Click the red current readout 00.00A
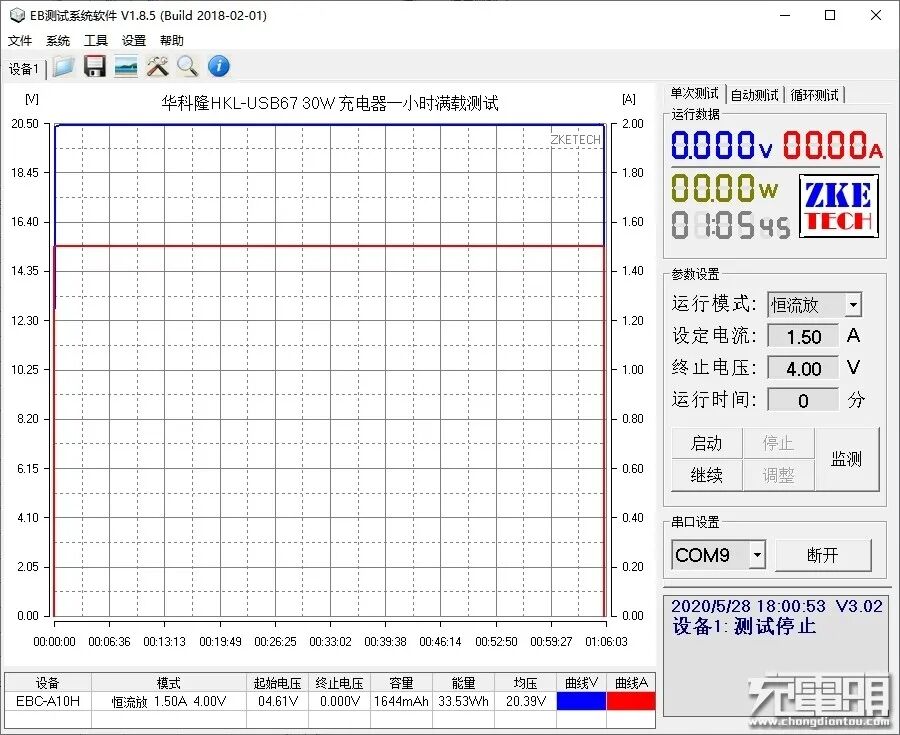Screen dimensions: 900x735 click(833, 145)
